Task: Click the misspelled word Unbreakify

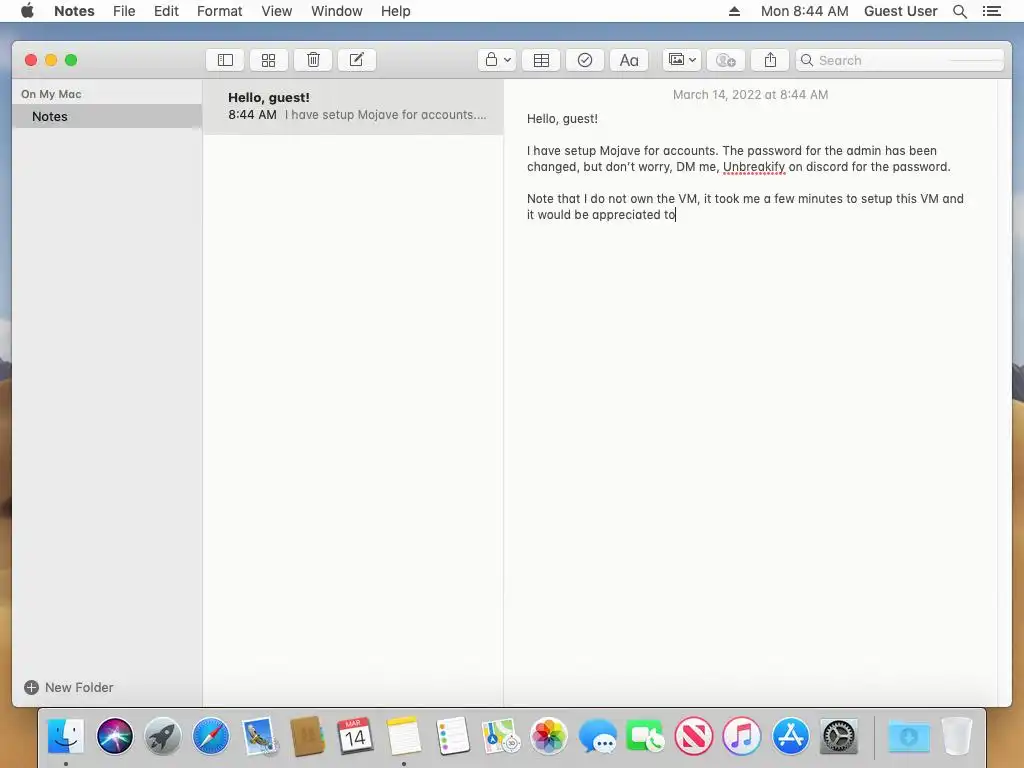Action: pyautogui.click(x=754, y=167)
